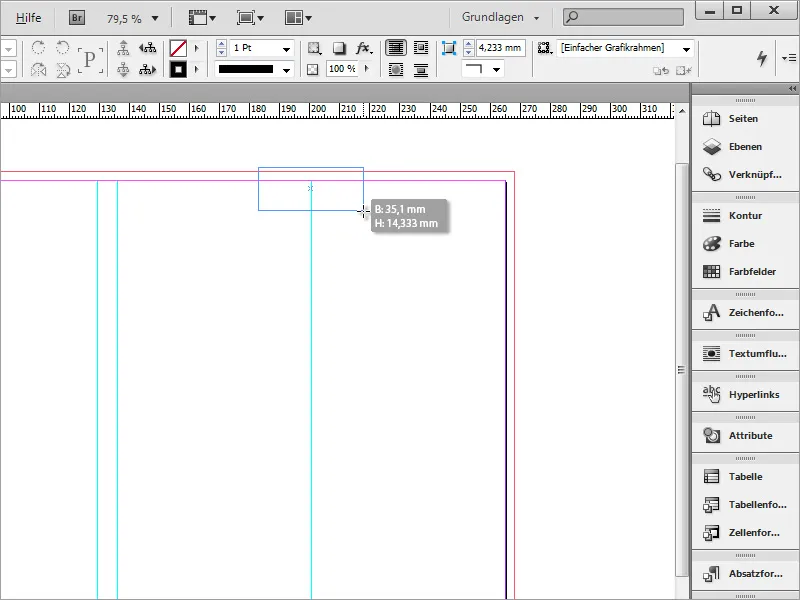This screenshot has height=600, width=800.
Task: Open the Farbfelder swatches panel
Action: pos(745,271)
